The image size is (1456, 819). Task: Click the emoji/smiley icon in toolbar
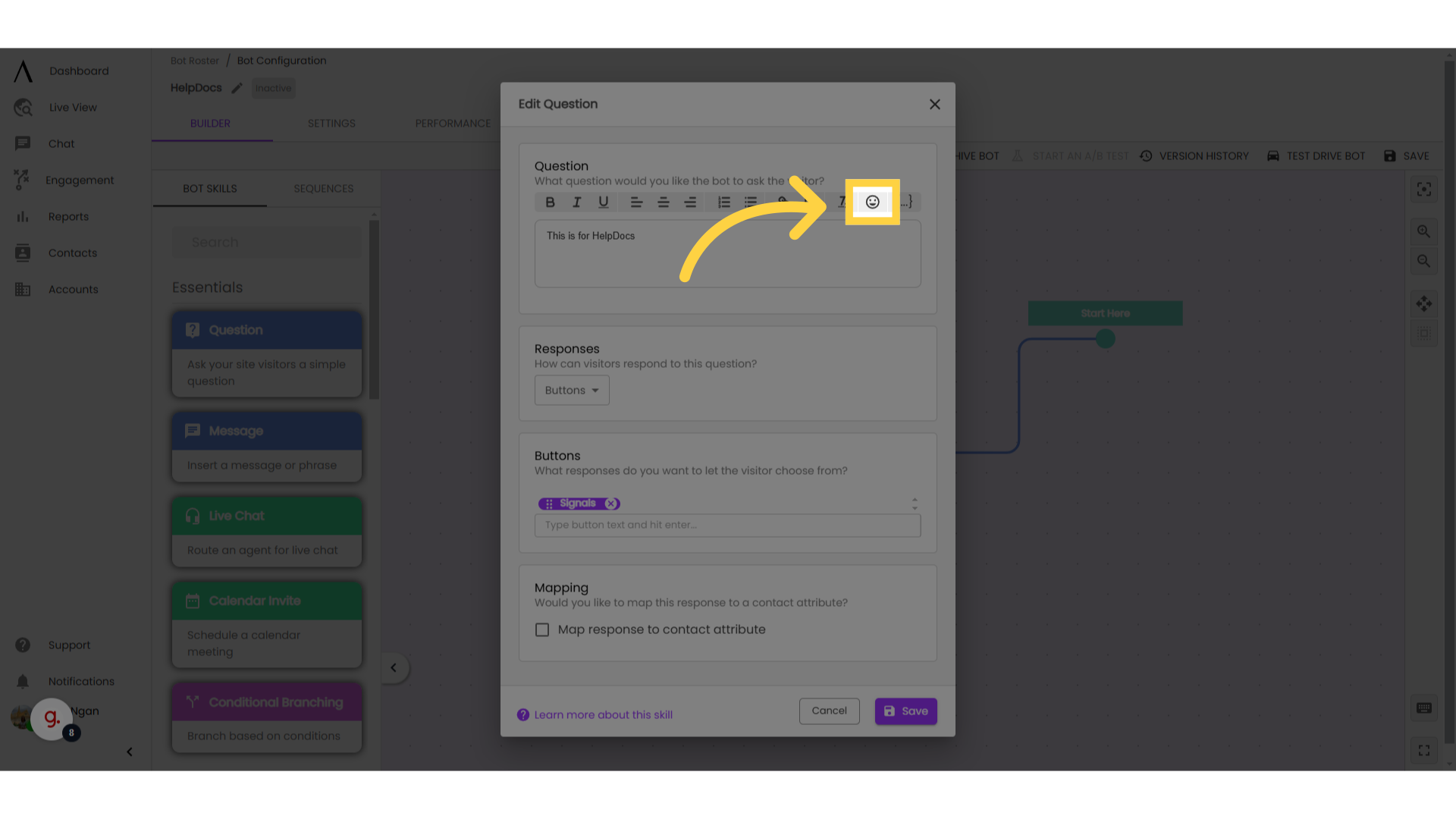coord(872,201)
